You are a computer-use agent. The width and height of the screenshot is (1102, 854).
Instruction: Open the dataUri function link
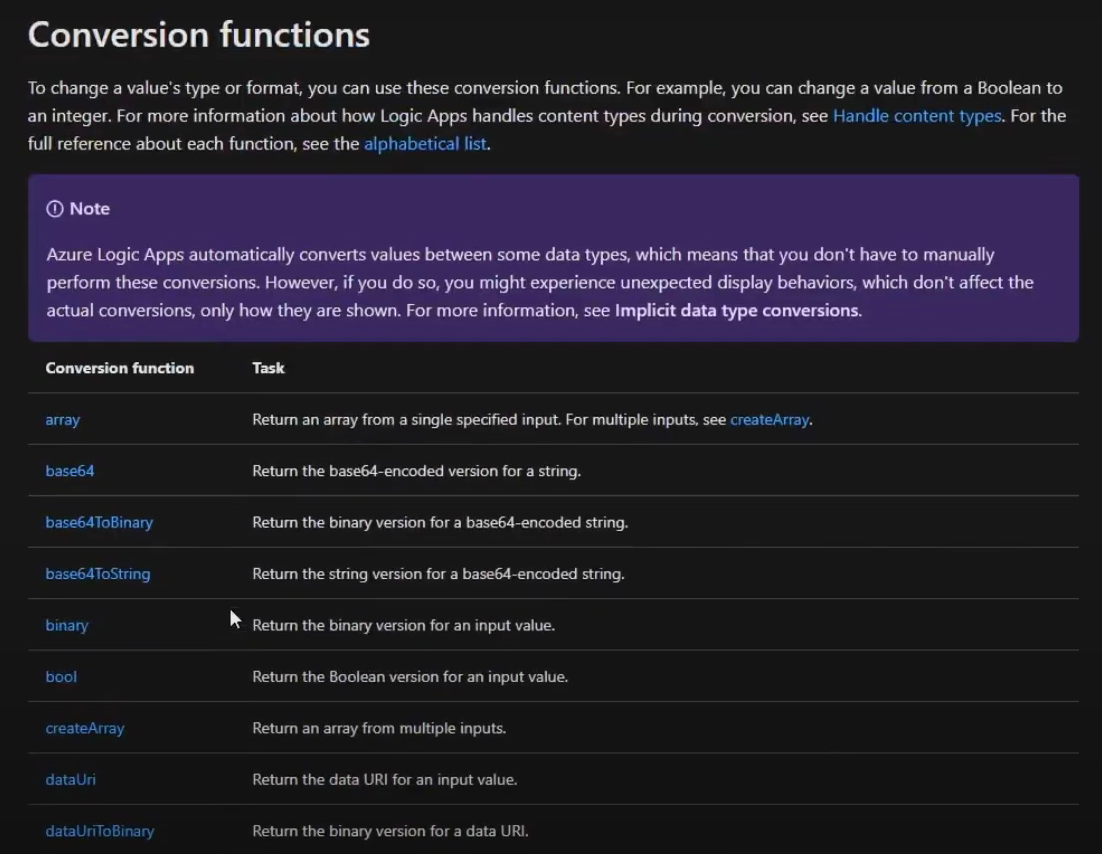tap(70, 779)
